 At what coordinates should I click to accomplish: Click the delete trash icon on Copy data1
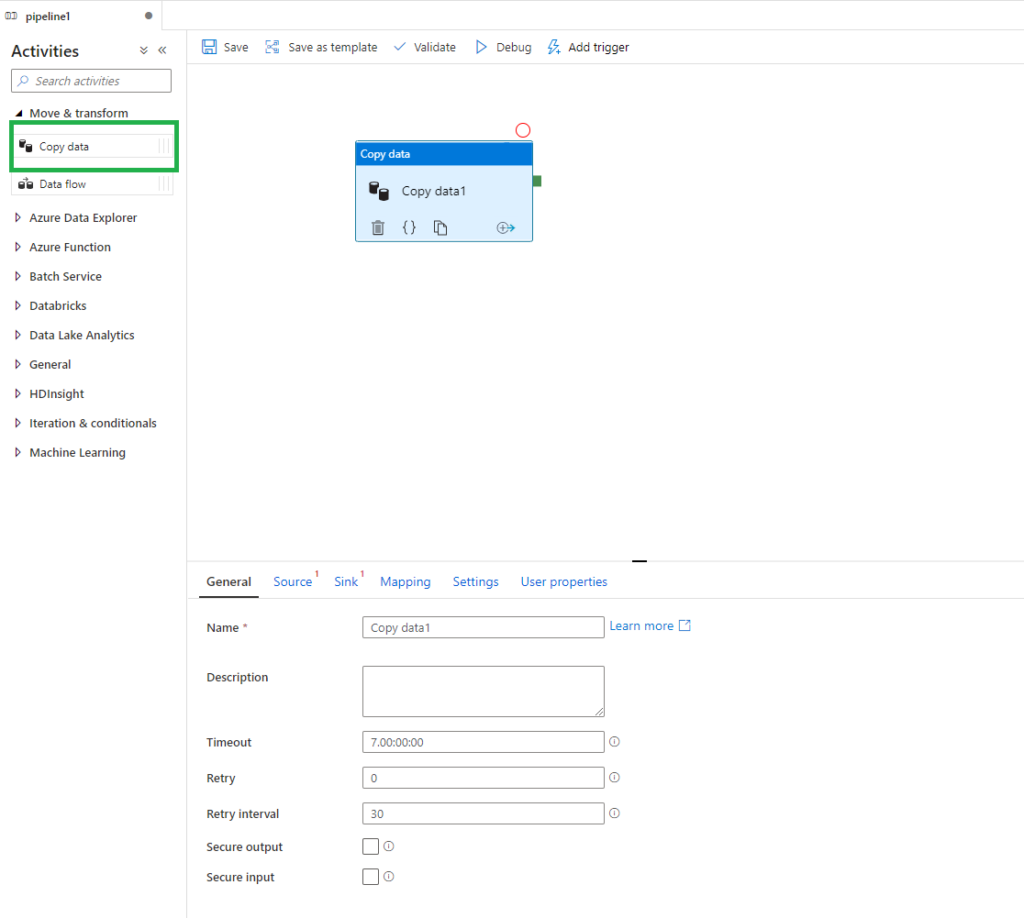[x=378, y=228]
